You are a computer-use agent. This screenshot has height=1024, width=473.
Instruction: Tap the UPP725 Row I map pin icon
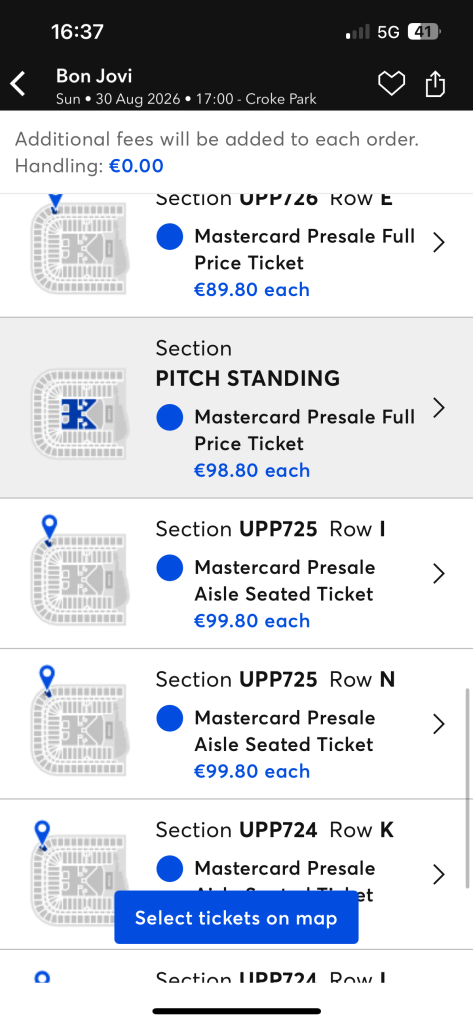[49, 530]
